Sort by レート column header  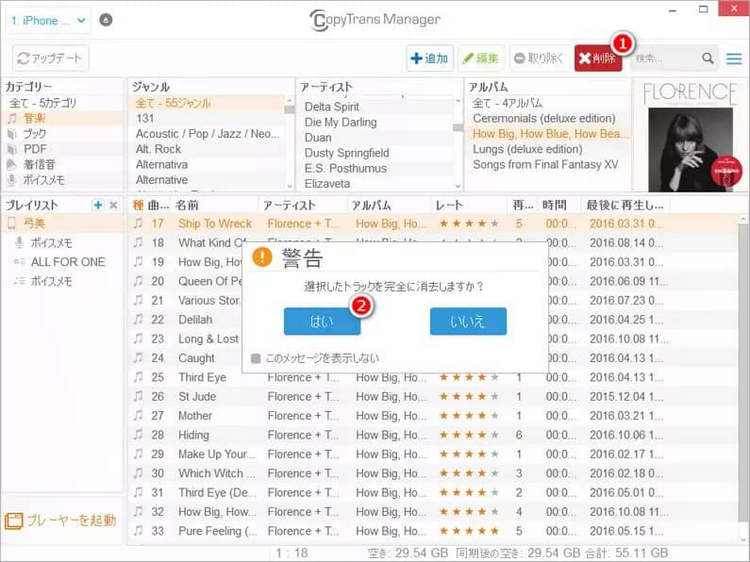coord(449,205)
